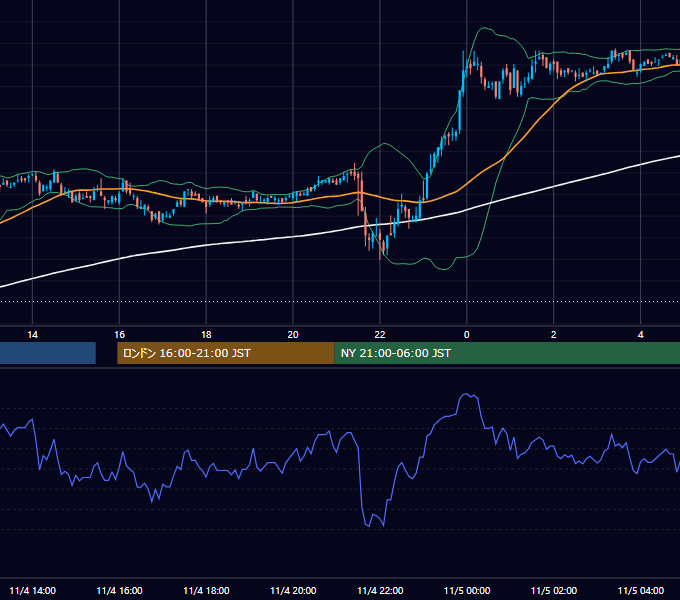Click the 11/4 18:00 time label
Viewport: 680px width, 600px height.
206,590
